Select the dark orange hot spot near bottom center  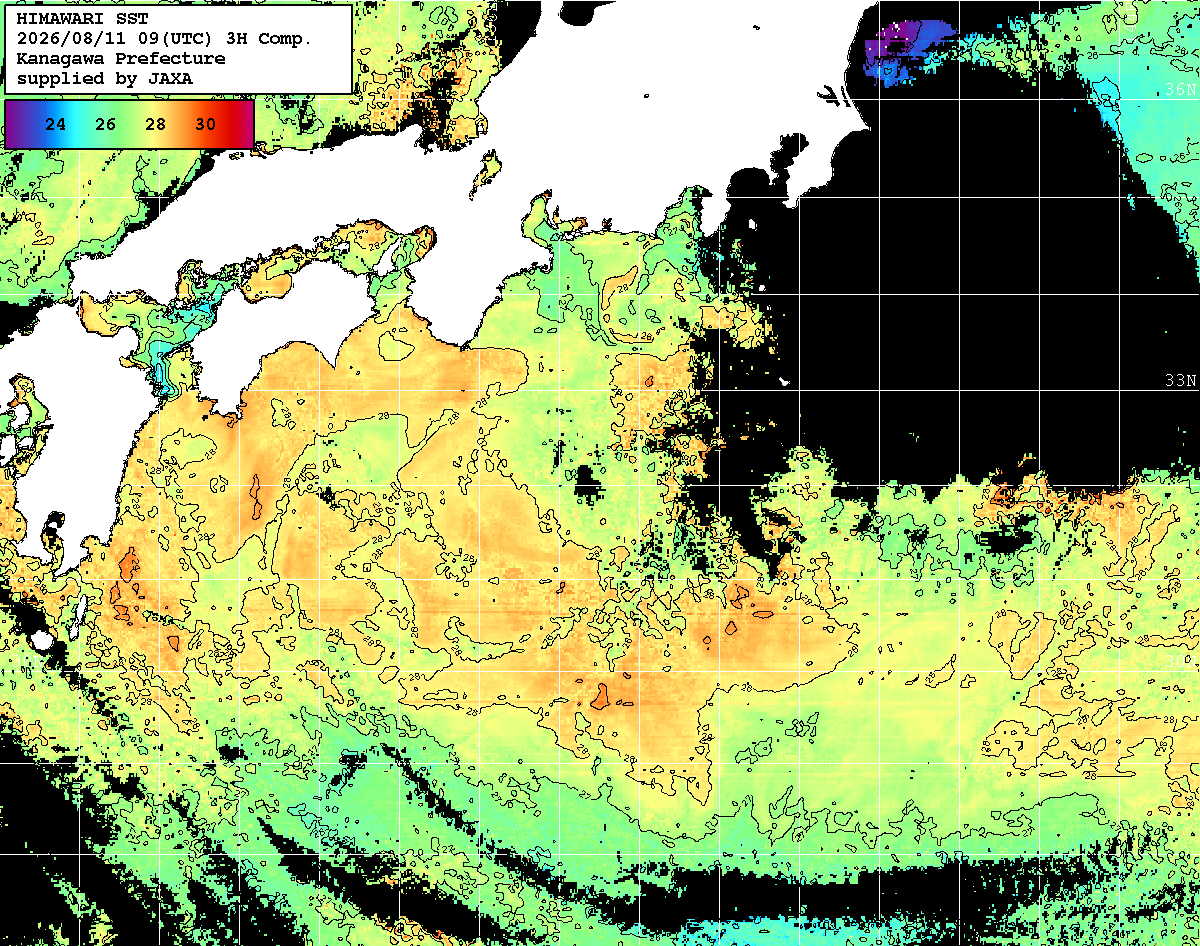pyautogui.click(x=602, y=696)
